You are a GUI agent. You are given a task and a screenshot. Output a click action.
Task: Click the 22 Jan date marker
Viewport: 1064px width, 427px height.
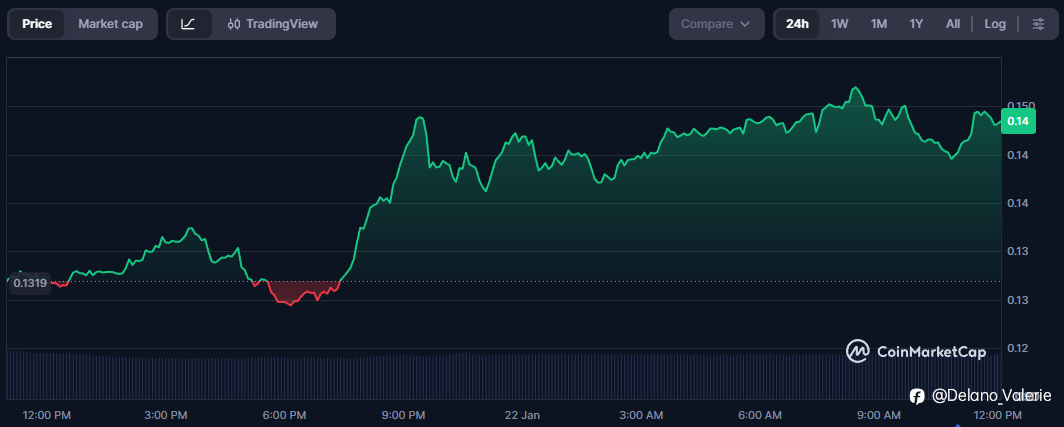coord(522,414)
